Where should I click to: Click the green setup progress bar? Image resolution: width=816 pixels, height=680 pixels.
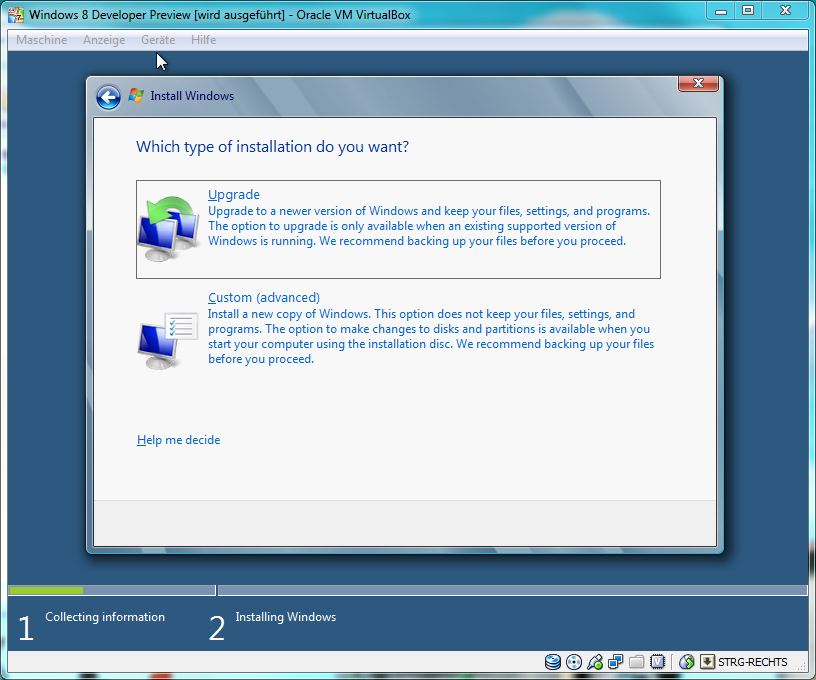coord(46,590)
